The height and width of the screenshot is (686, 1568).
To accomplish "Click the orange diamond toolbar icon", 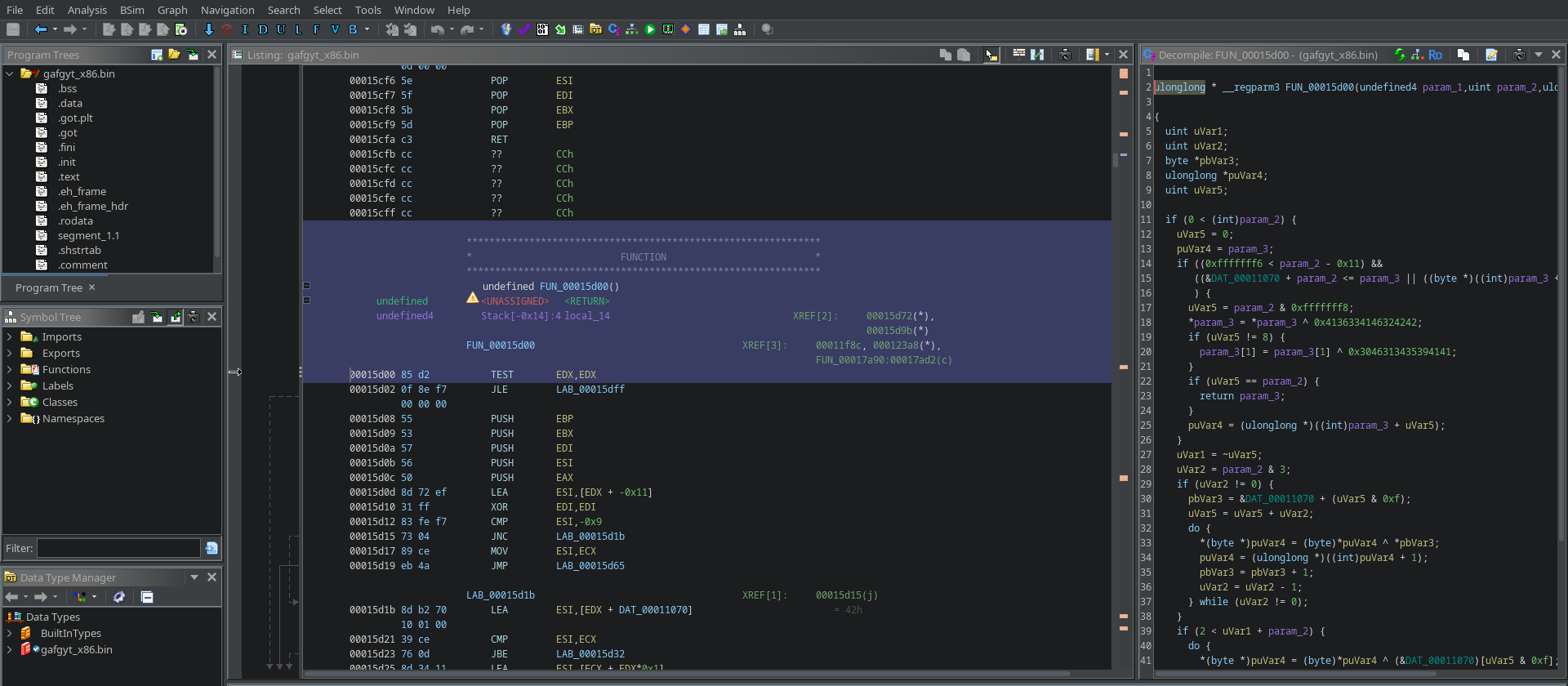I will 686,29.
